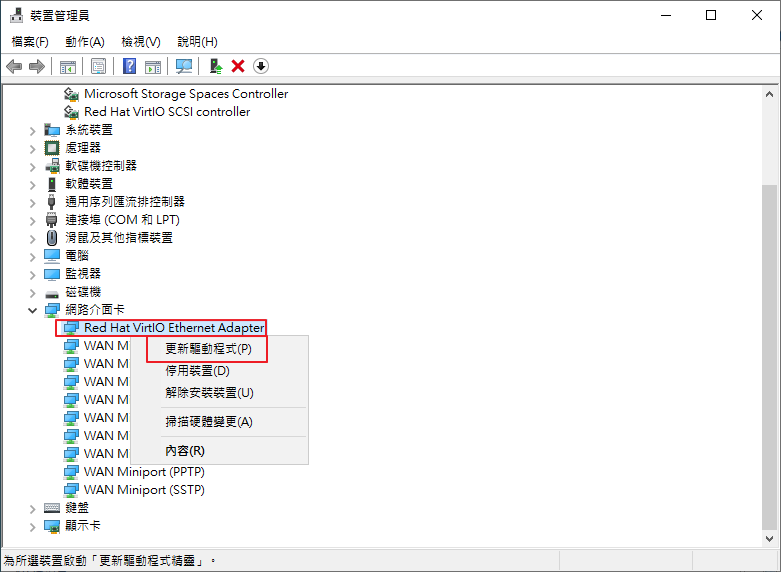
Task: Open the 檔案(F) menu
Action: click(30, 42)
